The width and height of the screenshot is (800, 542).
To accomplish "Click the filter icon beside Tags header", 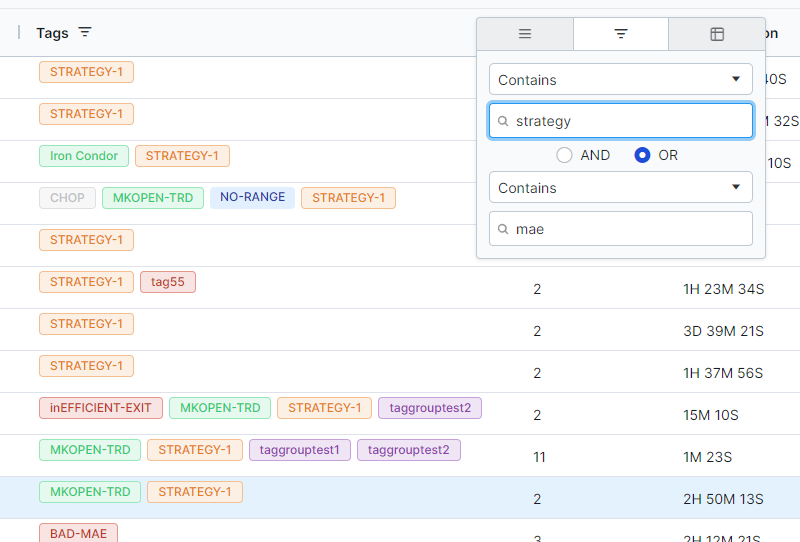I will click(x=85, y=33).
